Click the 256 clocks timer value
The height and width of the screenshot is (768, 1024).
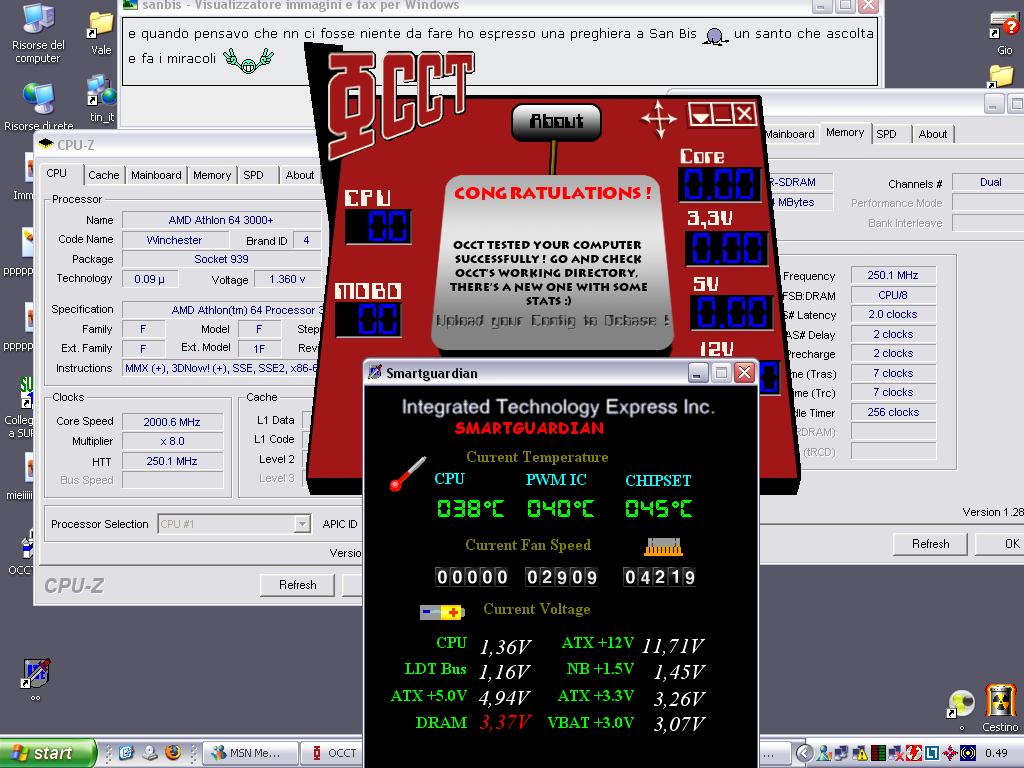893,412
